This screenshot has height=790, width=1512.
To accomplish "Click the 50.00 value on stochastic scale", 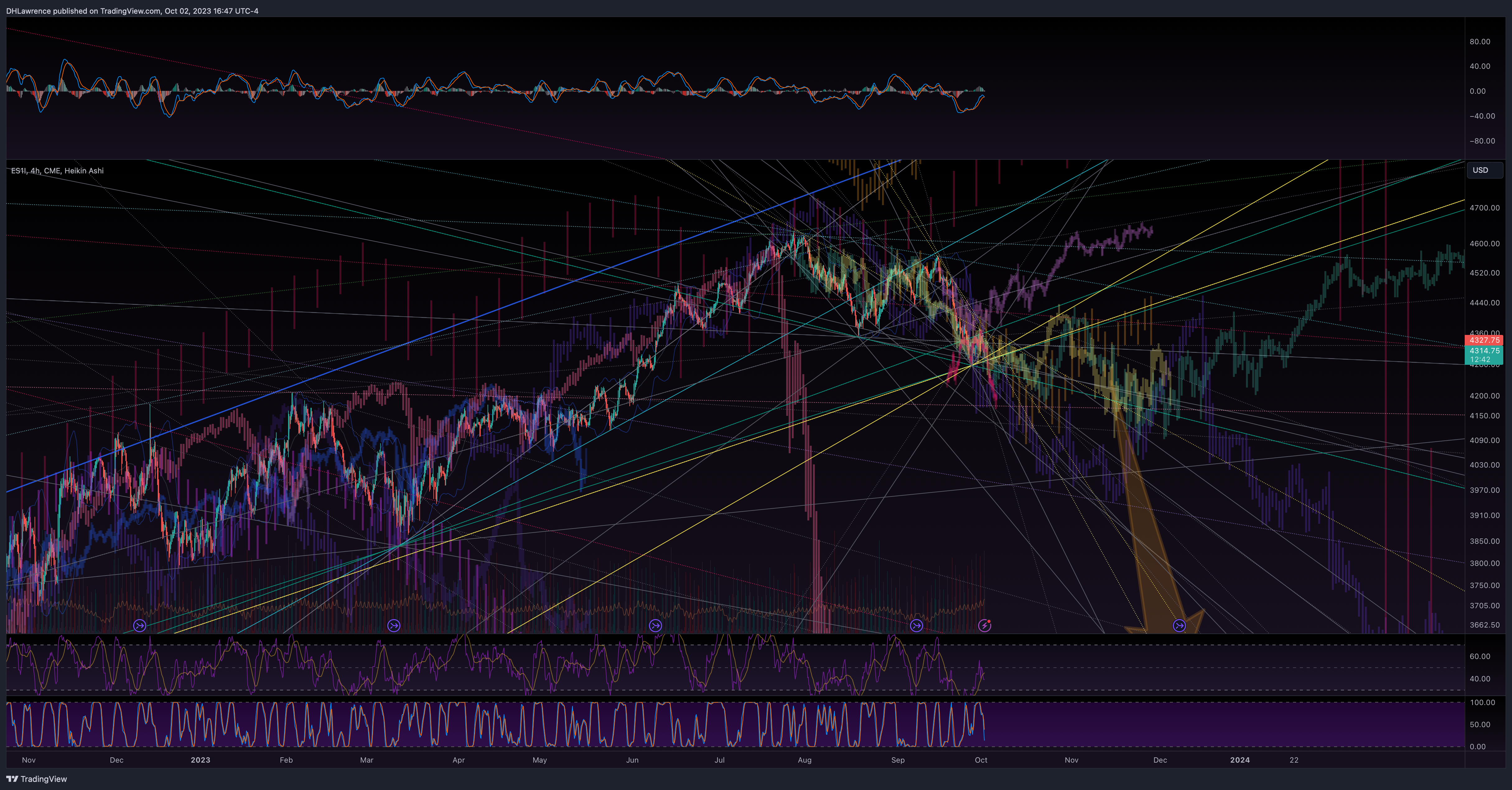I will tap(1480, 725).
